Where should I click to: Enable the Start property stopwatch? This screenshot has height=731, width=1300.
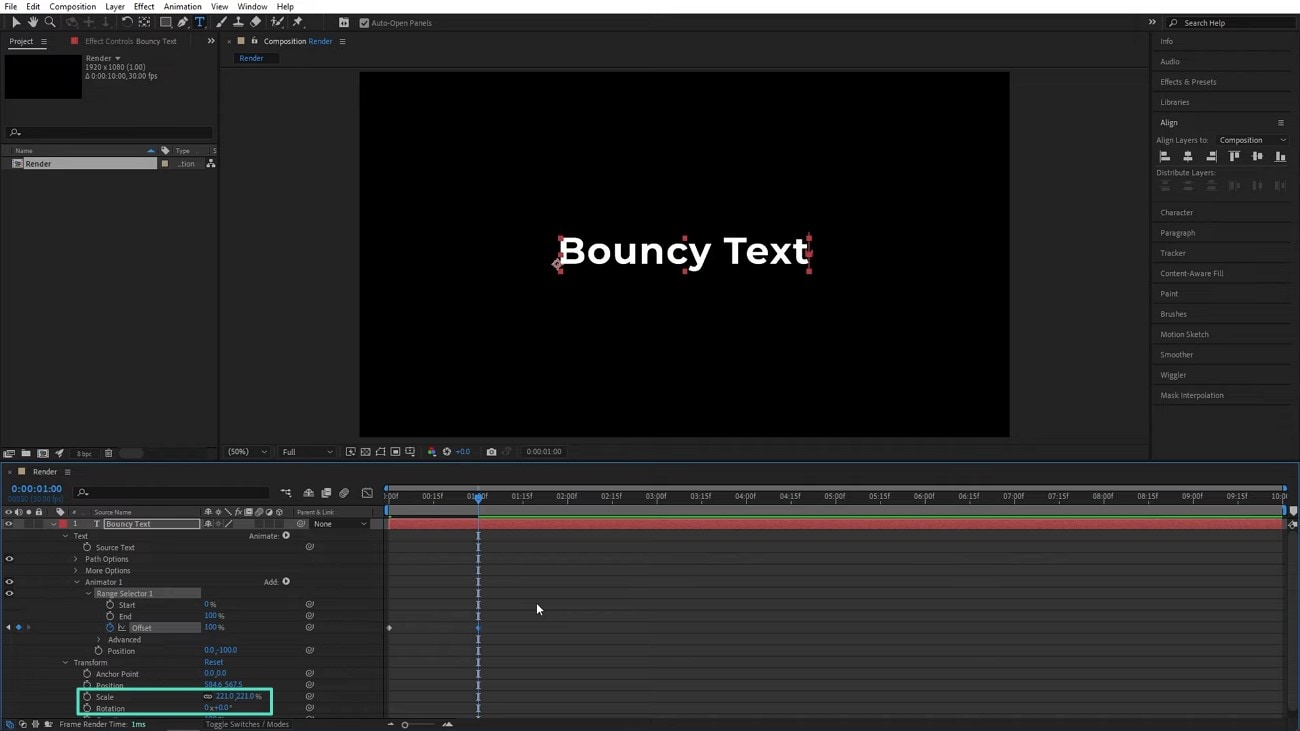click(110, 605)
